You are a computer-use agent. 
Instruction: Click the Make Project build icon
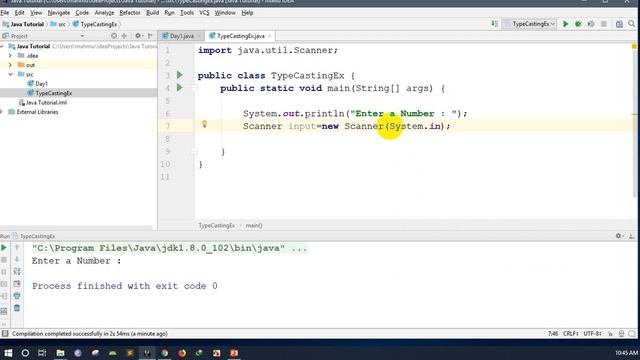pos(494,24)
